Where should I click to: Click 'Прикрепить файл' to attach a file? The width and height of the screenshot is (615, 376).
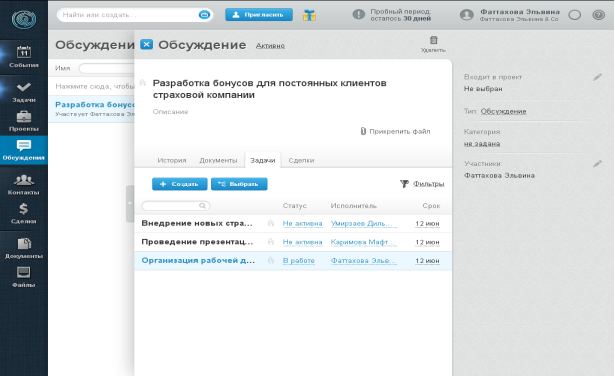[x=395, y=131]
